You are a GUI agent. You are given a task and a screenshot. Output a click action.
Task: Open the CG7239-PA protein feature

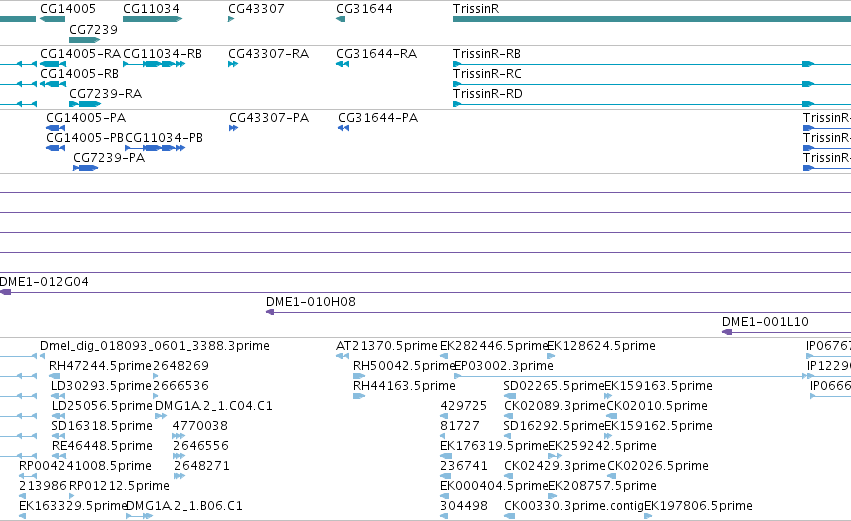pyautogui.click(x=86, y=168)
